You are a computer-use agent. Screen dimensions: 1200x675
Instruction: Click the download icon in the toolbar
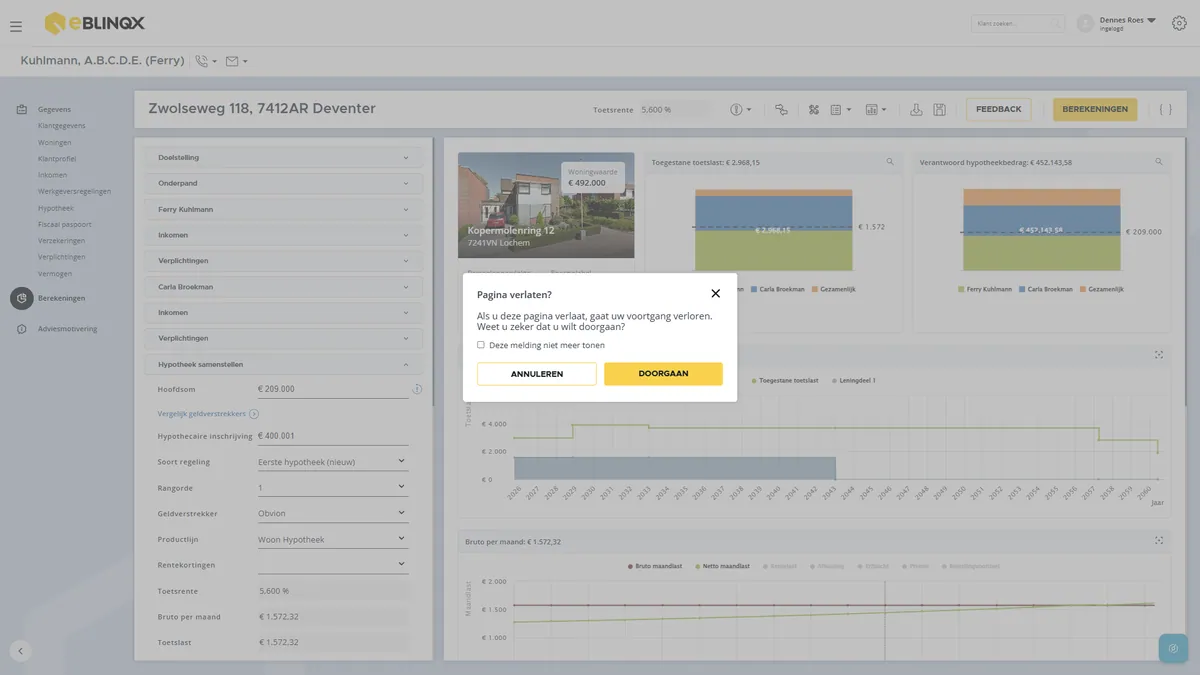coord(916,109)
